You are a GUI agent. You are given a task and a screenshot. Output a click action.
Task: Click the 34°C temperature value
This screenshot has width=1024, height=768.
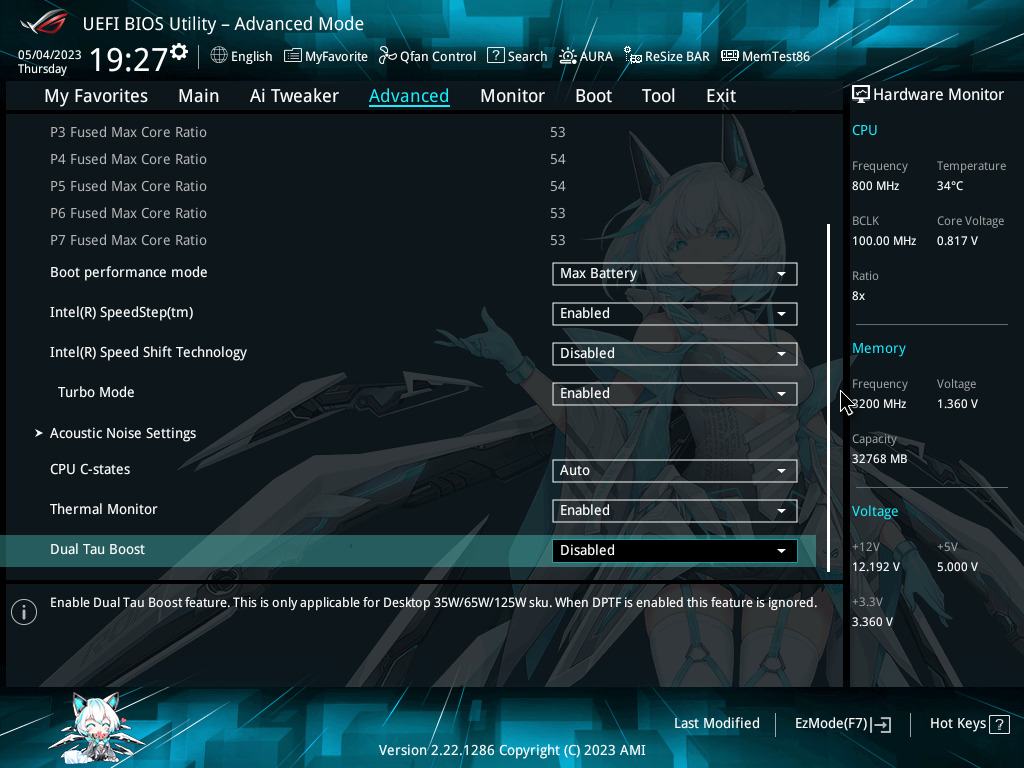pos(950,185)
